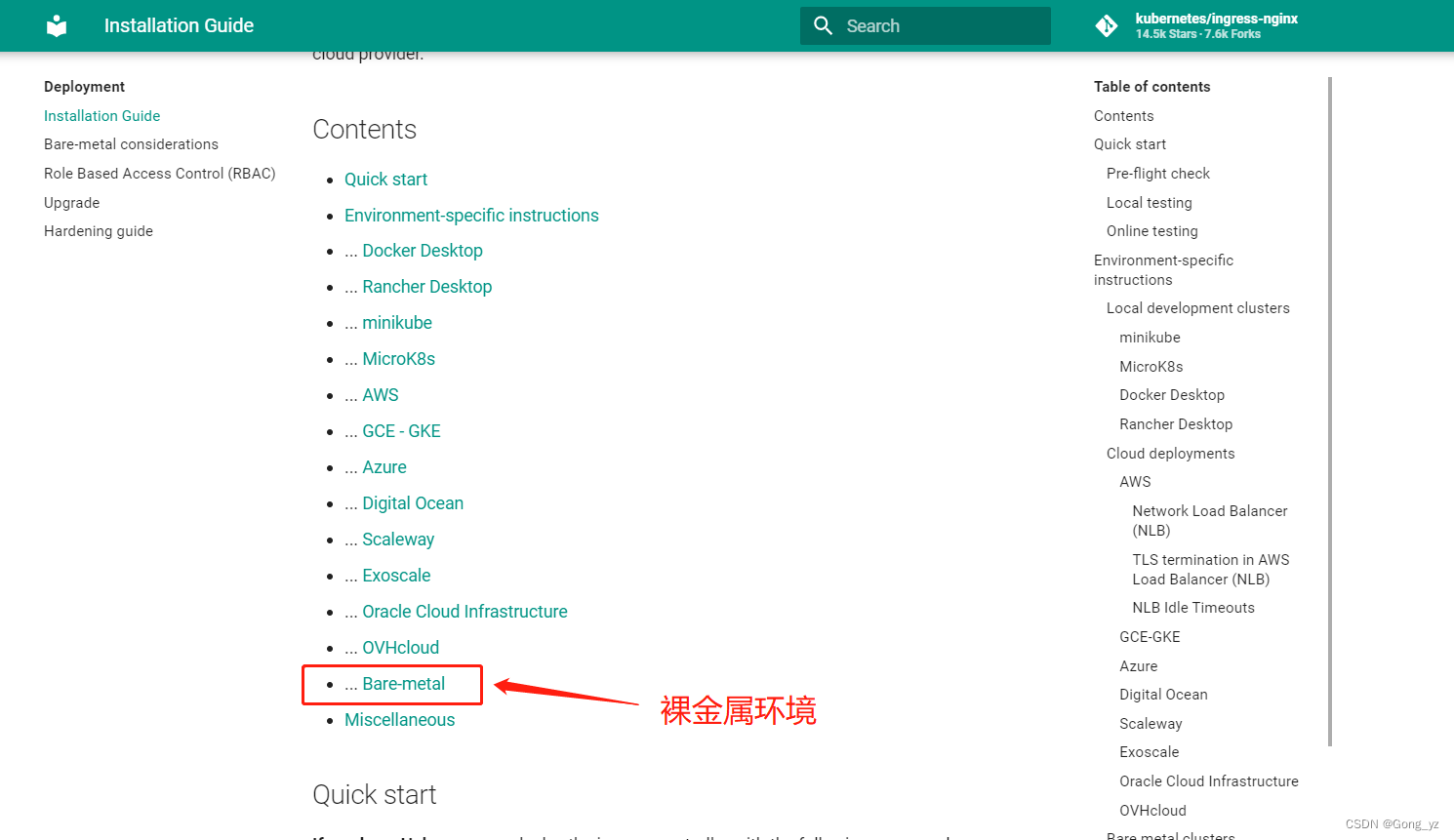Select MicroK8s in table of contents
This screenshot has width=1454, height=840.
1151,367
